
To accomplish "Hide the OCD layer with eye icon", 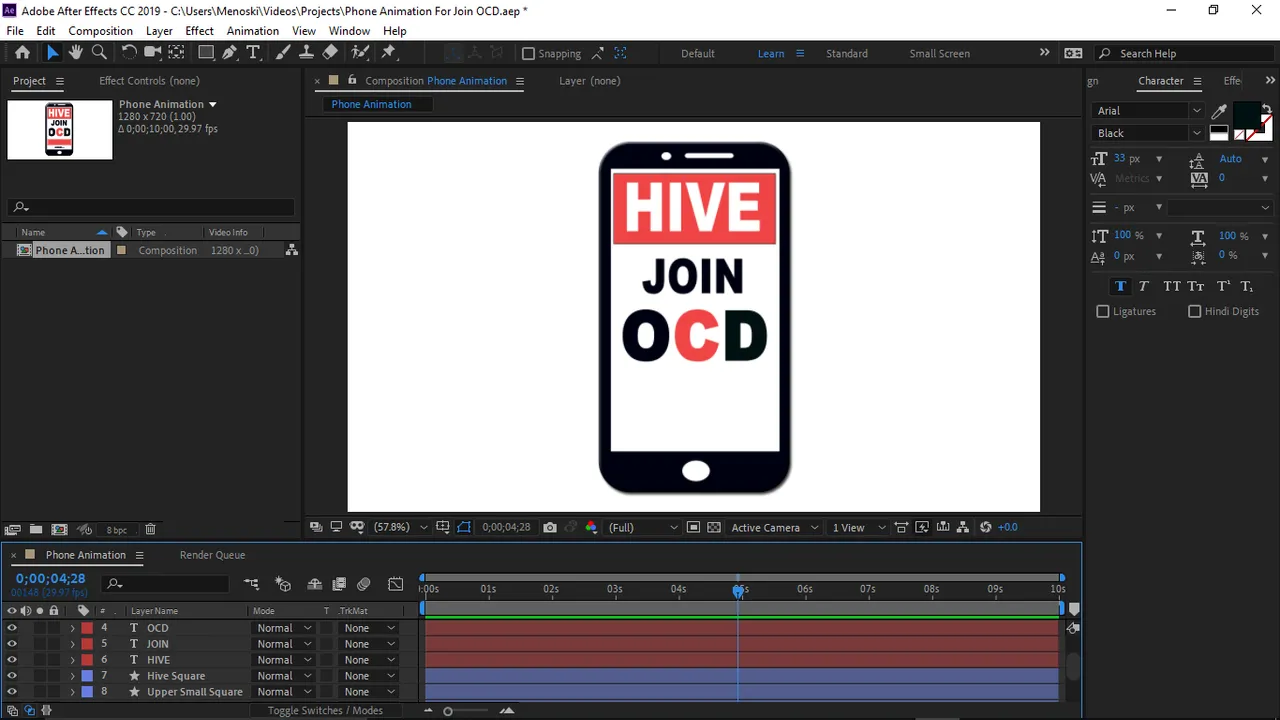I will 12,628.
